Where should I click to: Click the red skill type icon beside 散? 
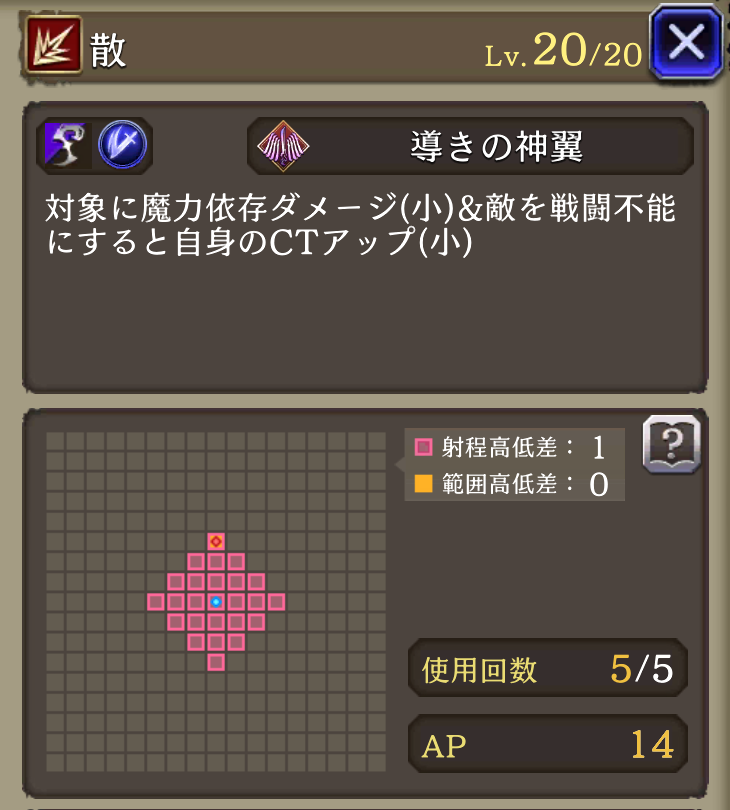coord(54,44)
